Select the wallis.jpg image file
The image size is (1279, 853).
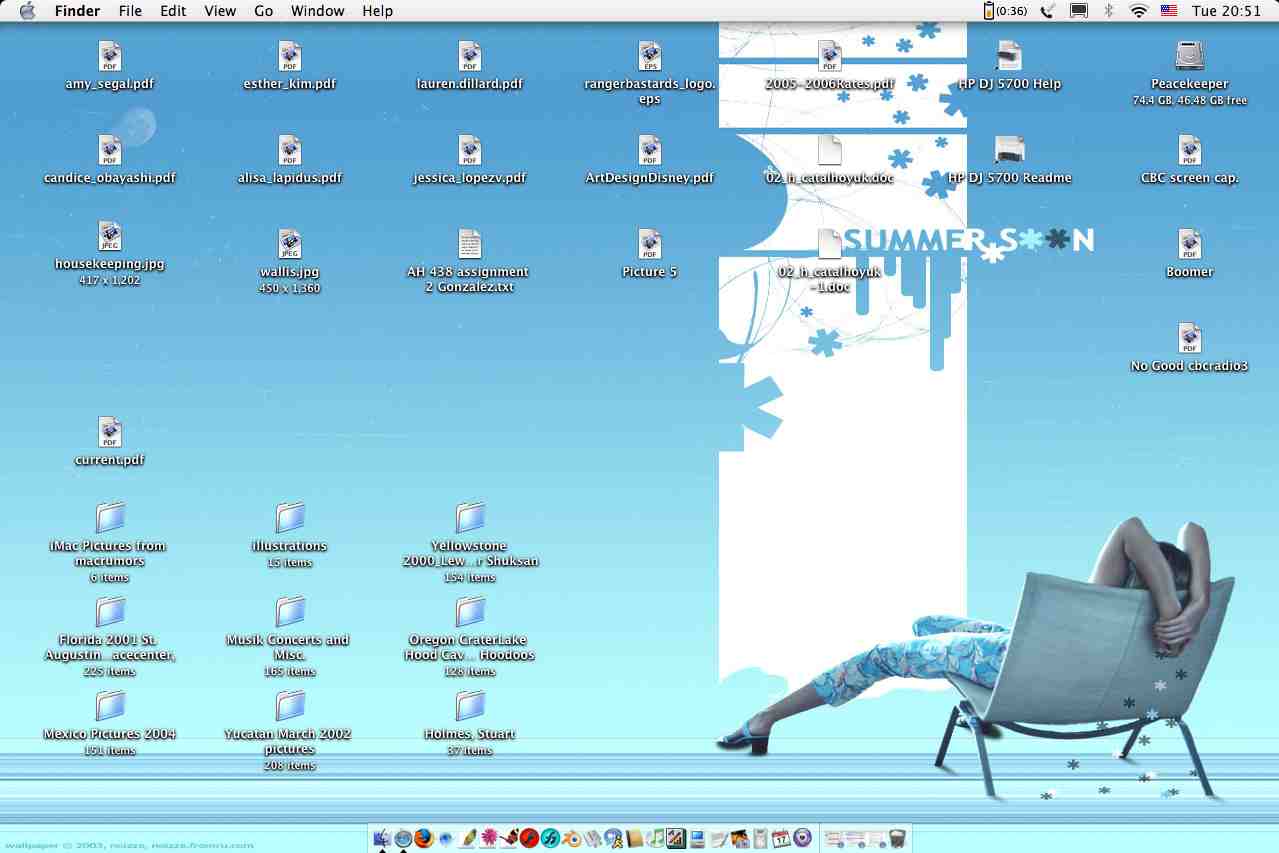pos(290,245)
